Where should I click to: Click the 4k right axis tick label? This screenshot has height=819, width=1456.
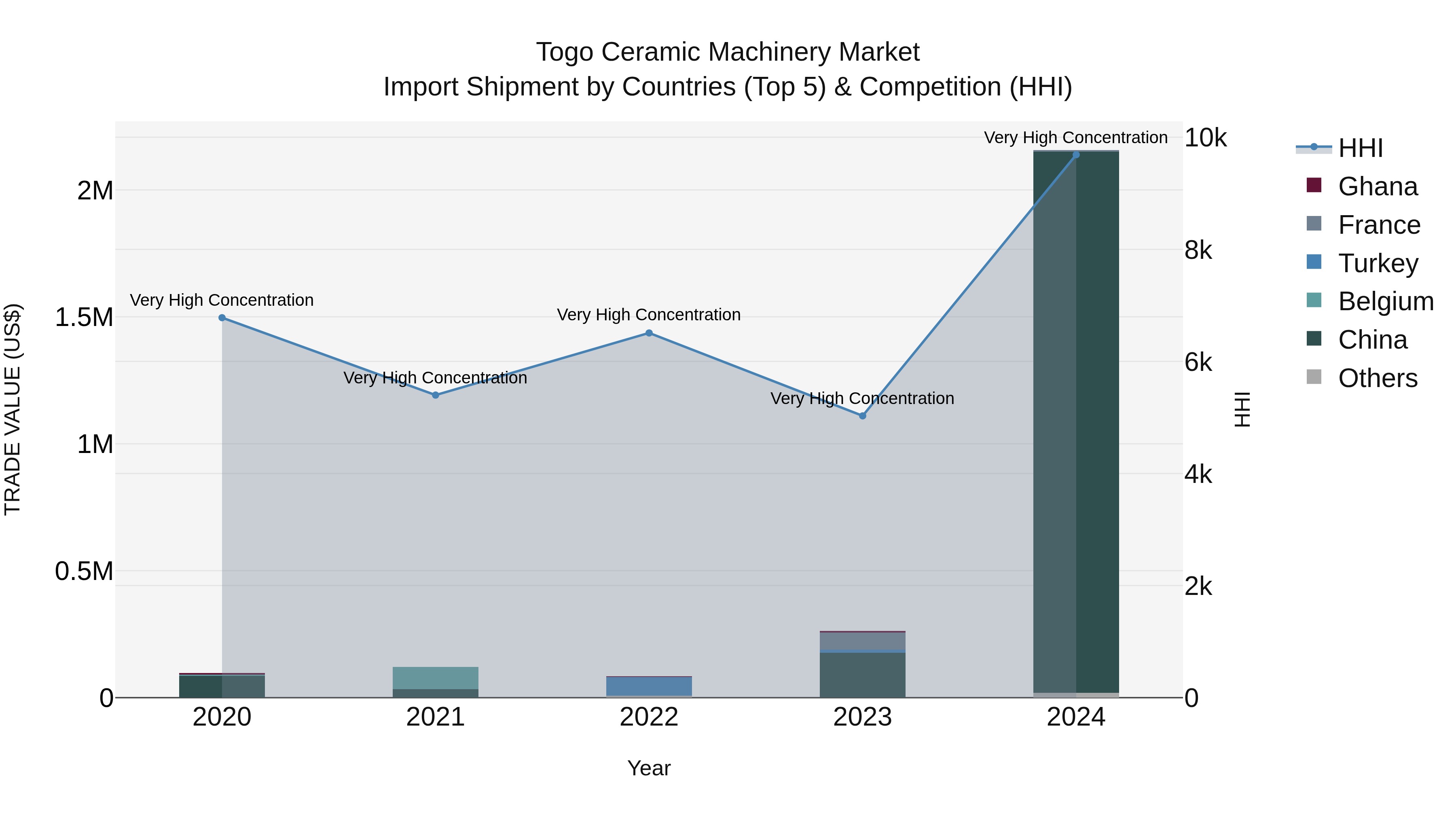(x=1198, y=474)
